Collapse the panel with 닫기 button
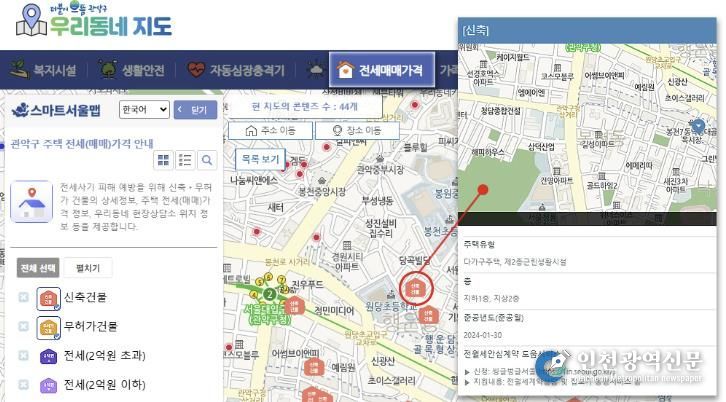726x402 pixels. (x=193, y=110)
